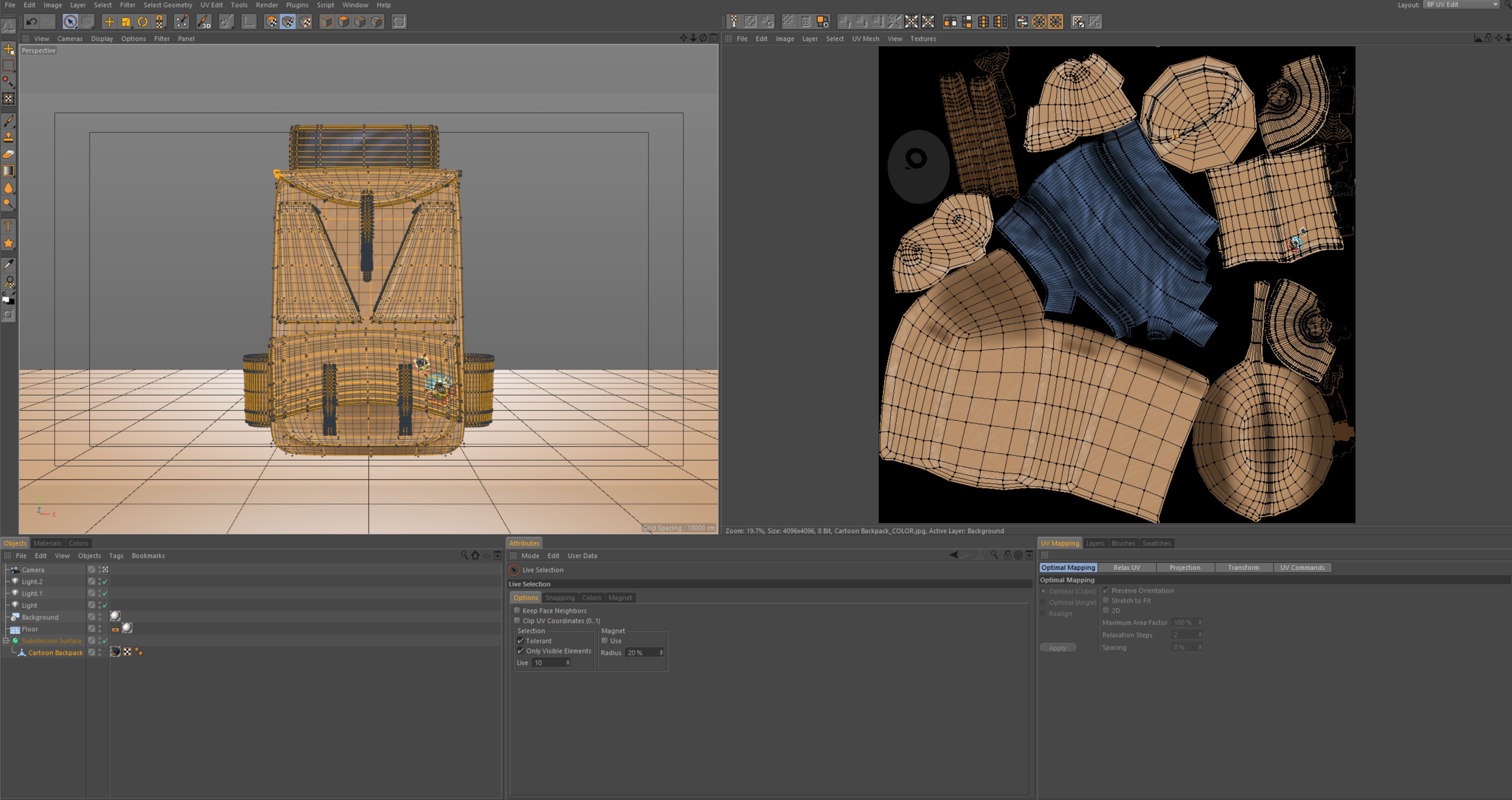Toggle the Magnet Use checkbox
The width and height of the screenshot is (1512, 800).
[x=604, y=641]
